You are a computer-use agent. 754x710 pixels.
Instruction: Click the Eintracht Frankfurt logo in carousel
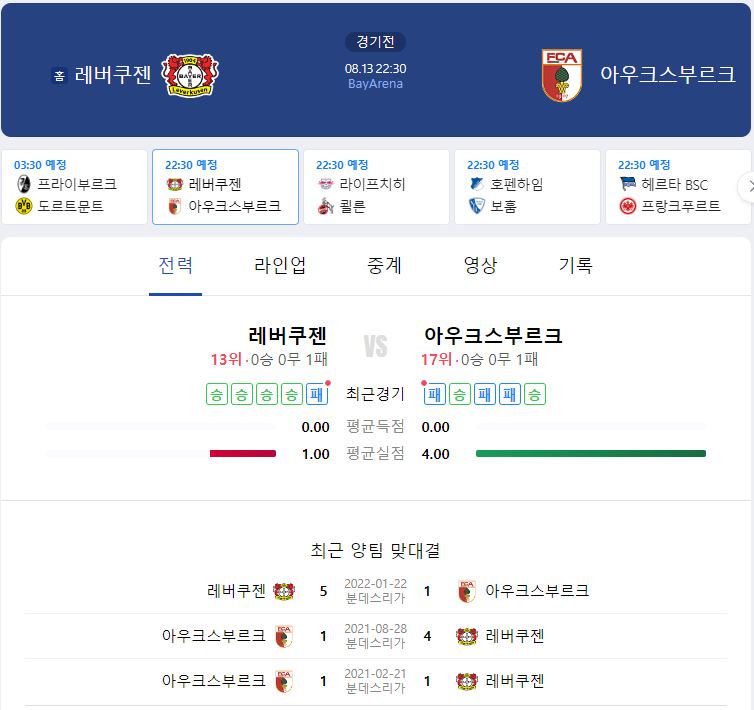click(x=628, y=206)
